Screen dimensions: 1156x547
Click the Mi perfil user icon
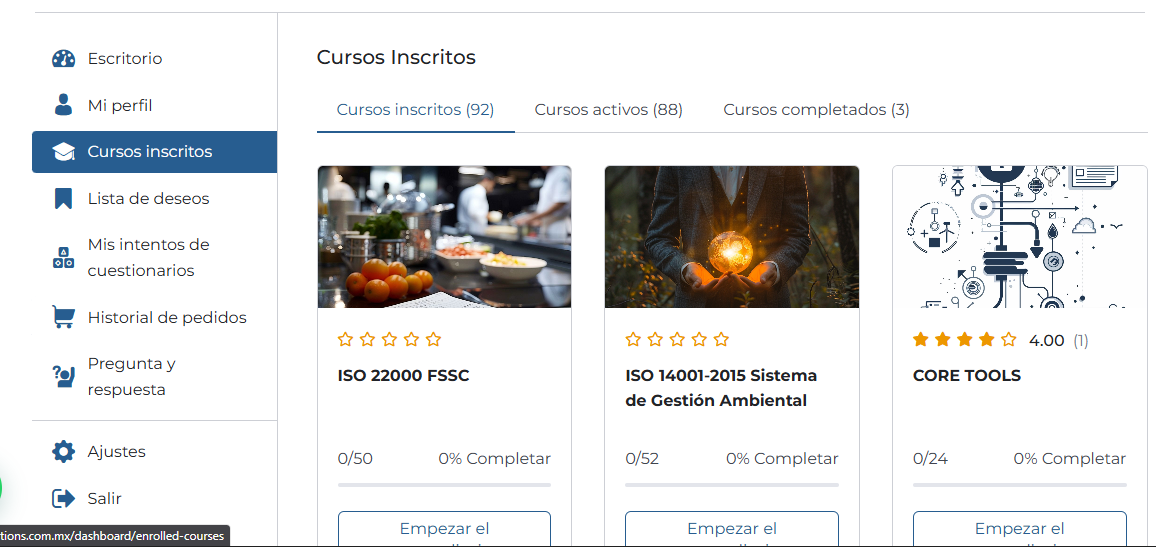(63, 105)
